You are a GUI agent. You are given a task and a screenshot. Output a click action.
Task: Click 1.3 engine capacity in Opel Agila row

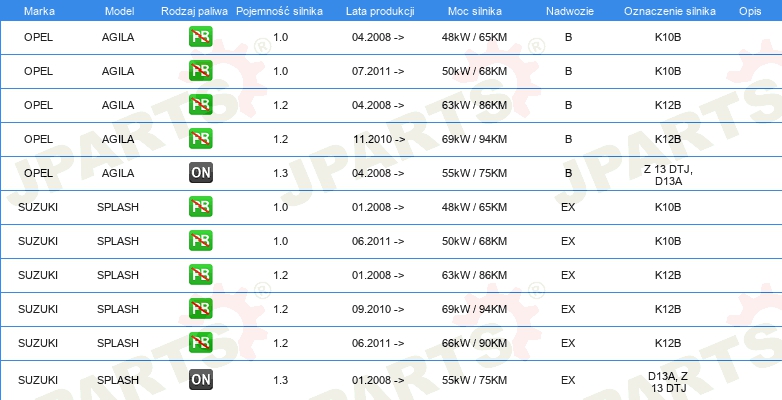click(281, 173)
